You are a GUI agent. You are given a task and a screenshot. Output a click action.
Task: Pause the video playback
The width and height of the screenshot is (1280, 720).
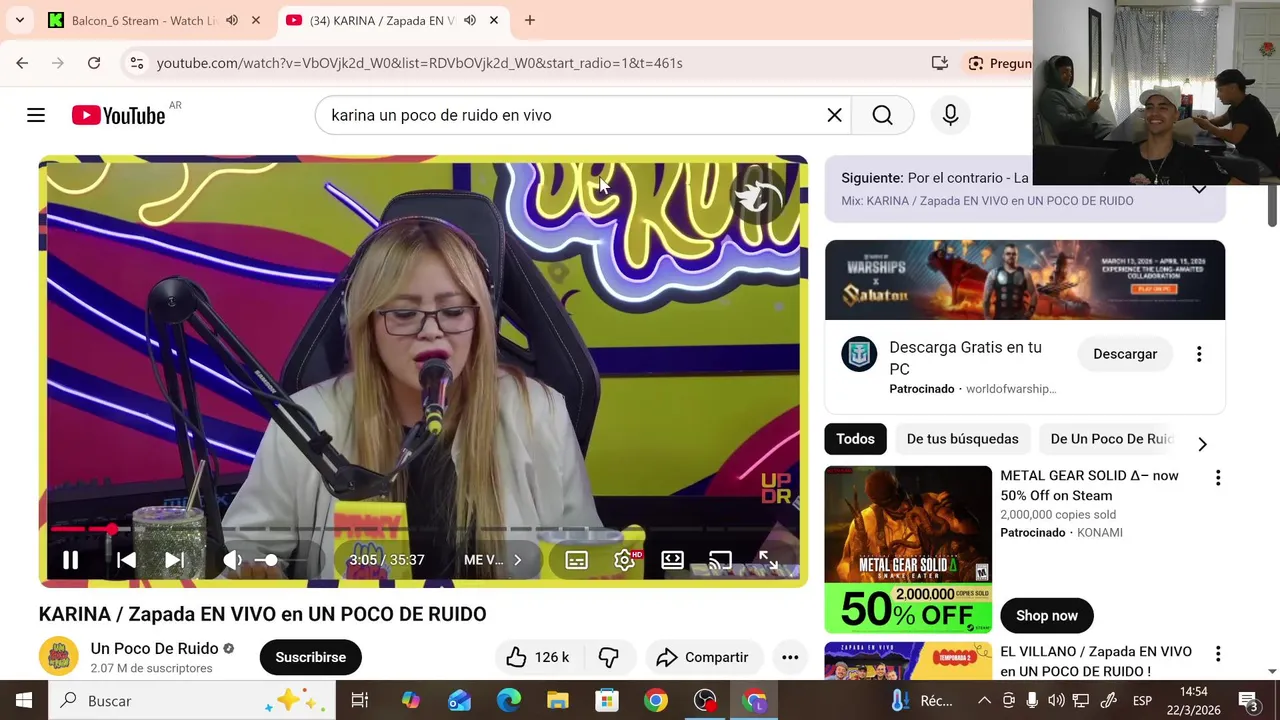pos(70,560)
